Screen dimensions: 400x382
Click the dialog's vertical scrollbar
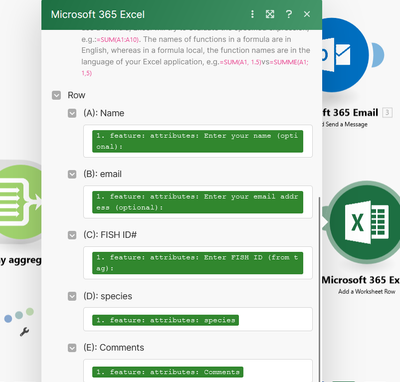(319, 288)
